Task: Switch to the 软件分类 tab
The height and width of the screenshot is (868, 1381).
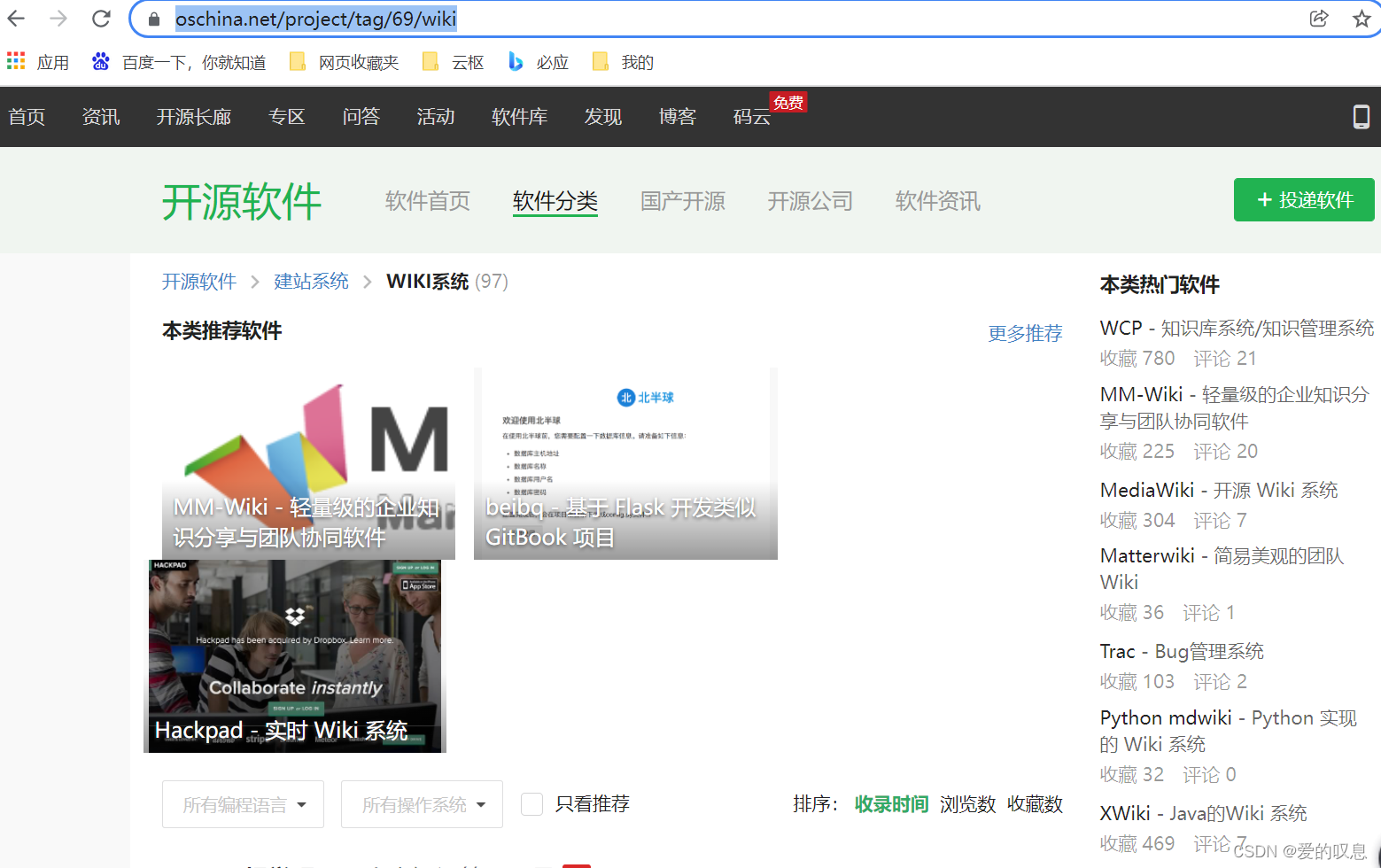Action: point(555,201)
